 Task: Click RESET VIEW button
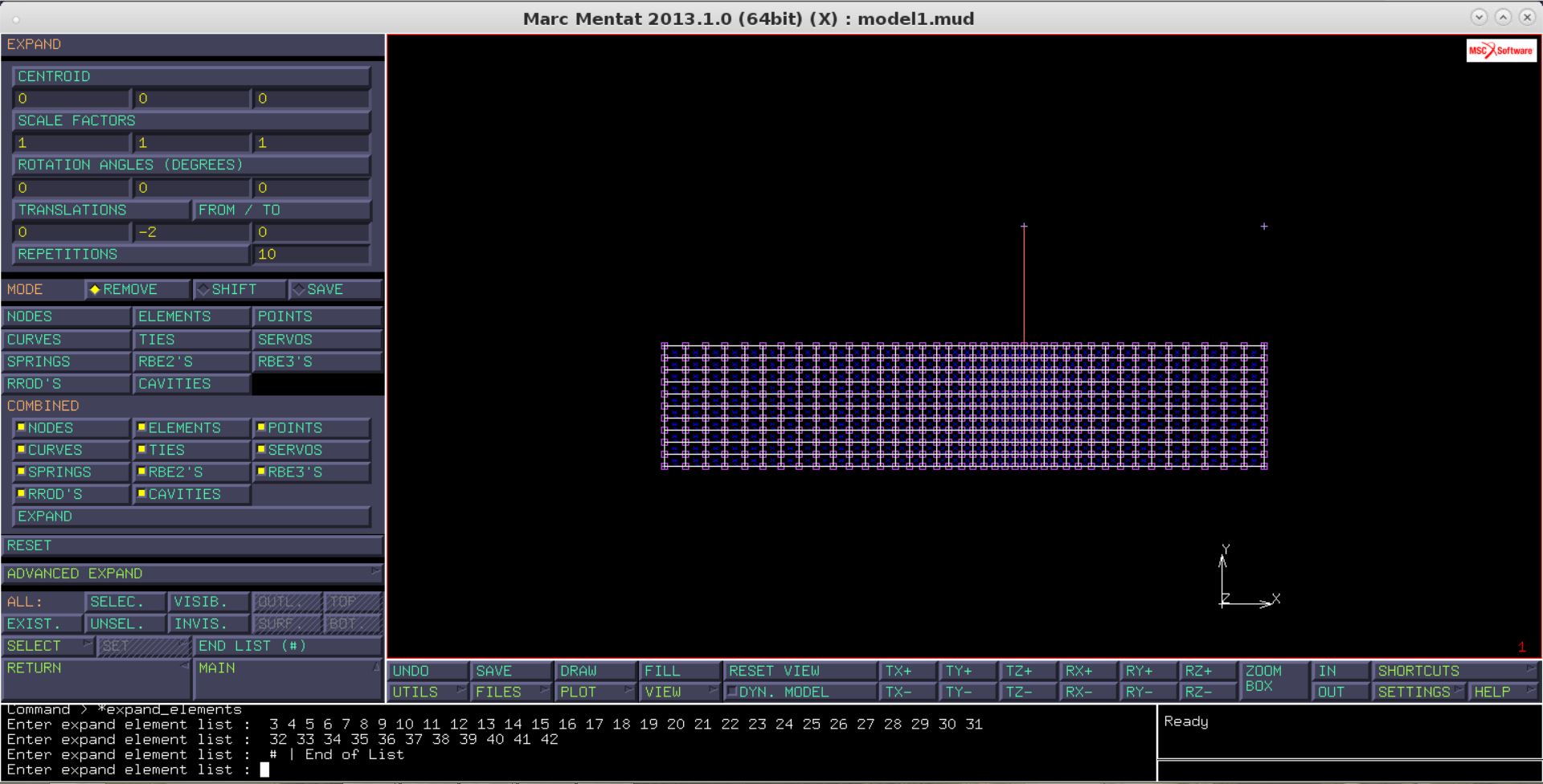click(x=800, y=671)
